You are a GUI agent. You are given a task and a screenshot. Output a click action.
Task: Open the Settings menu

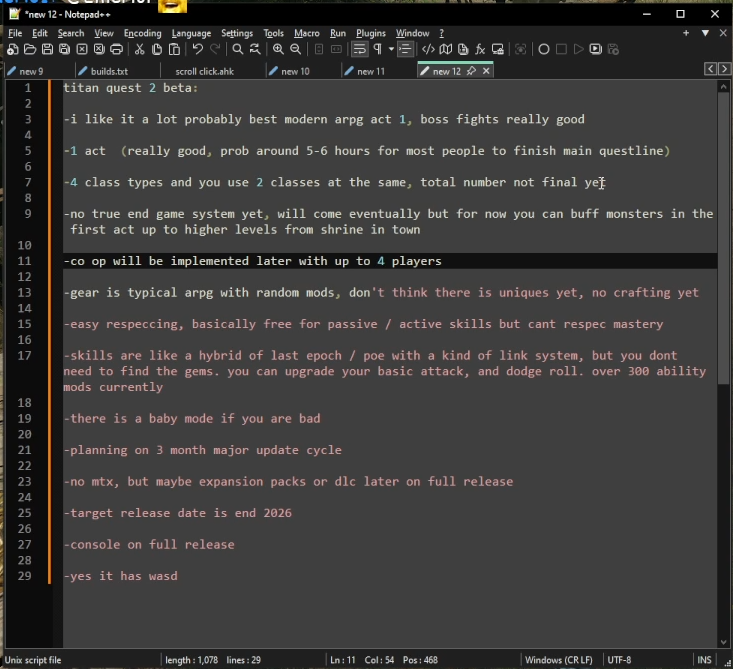point(237,33)
